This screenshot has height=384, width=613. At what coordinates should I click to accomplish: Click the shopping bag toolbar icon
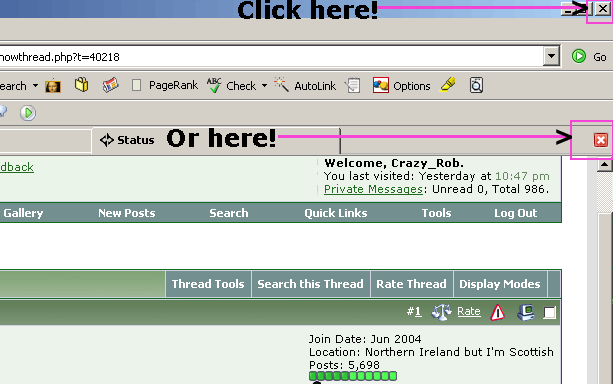coord(81,85)
